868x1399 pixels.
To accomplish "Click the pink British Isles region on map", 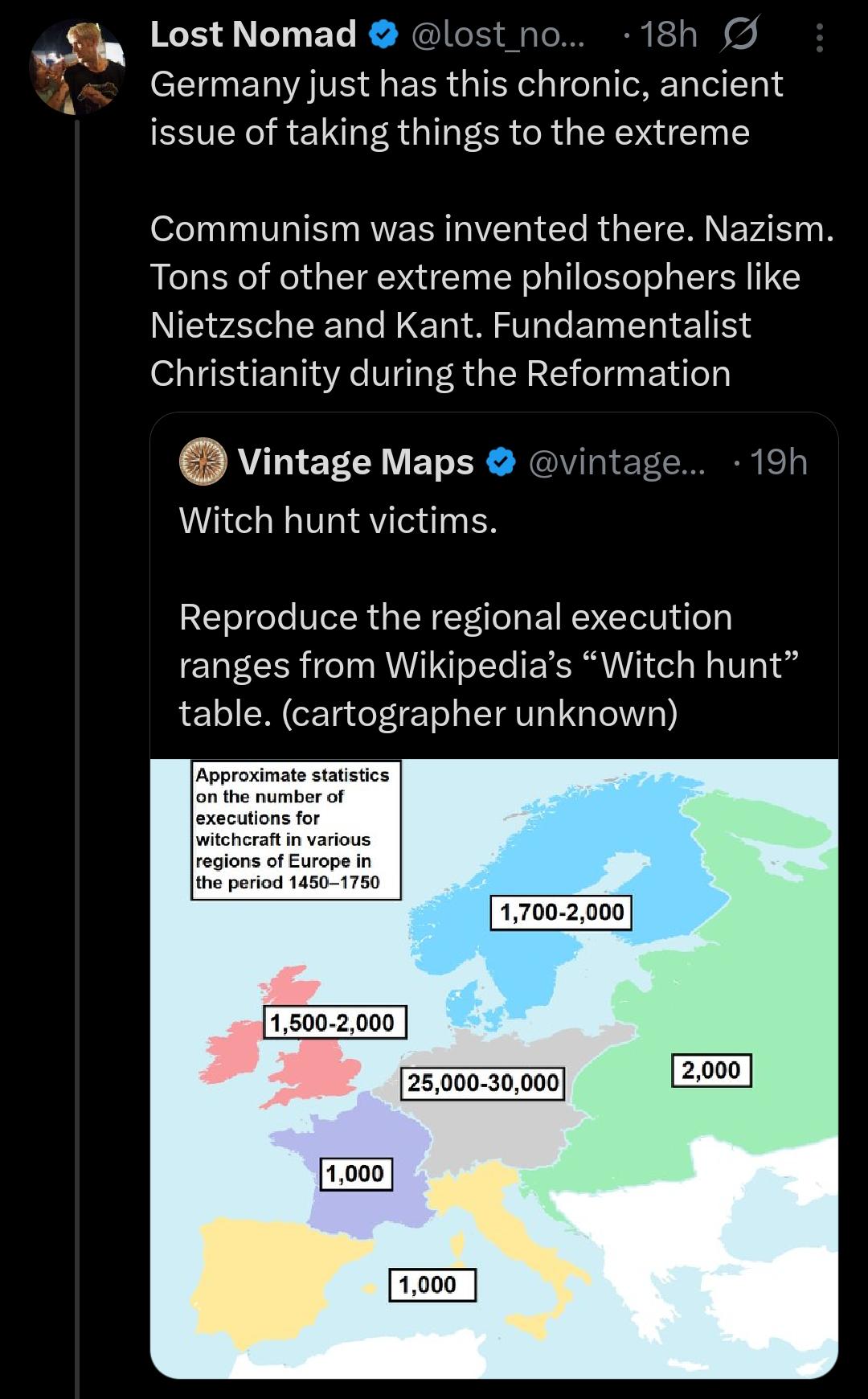I will coord(317,1069).
